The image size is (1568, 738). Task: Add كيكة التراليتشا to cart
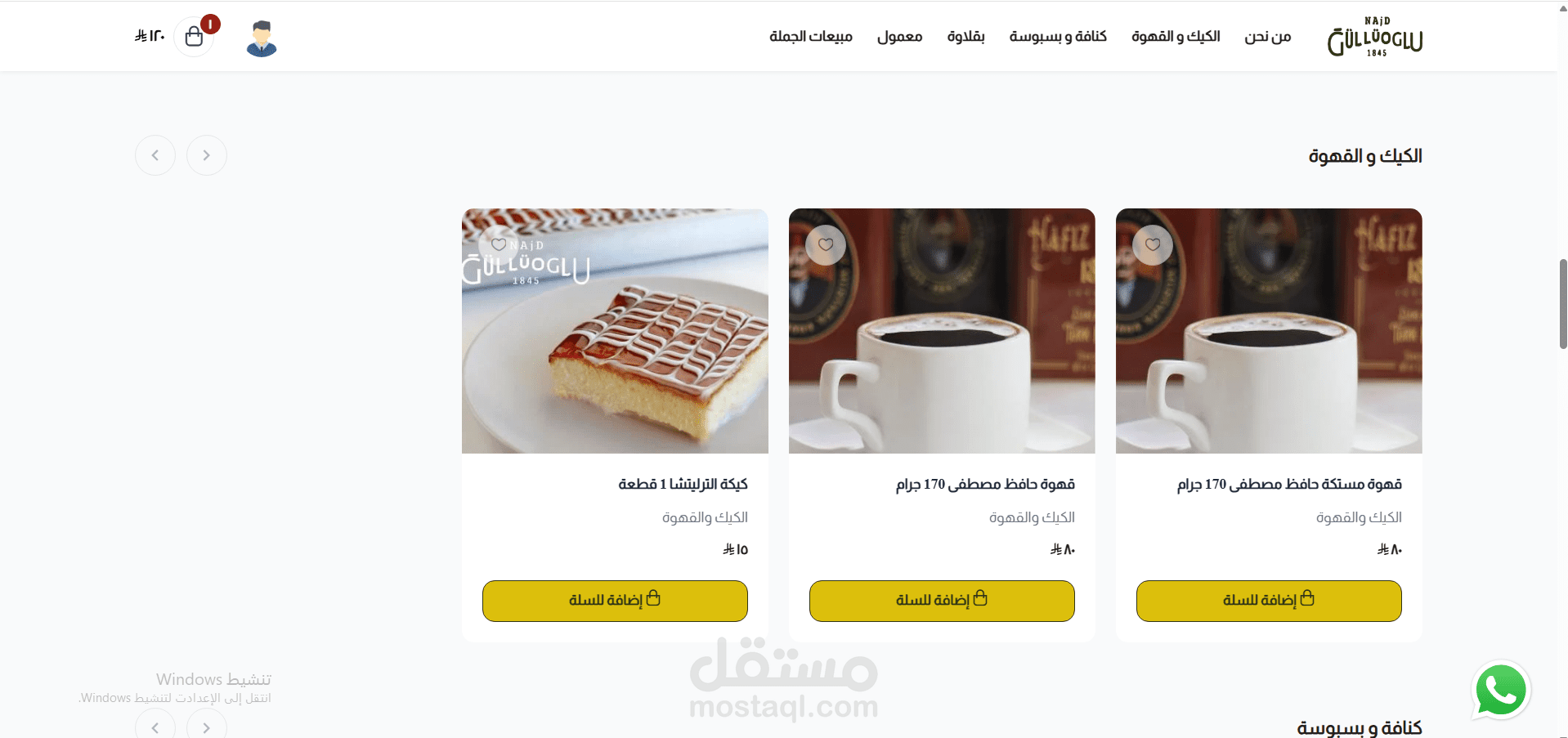coord(615,601)
